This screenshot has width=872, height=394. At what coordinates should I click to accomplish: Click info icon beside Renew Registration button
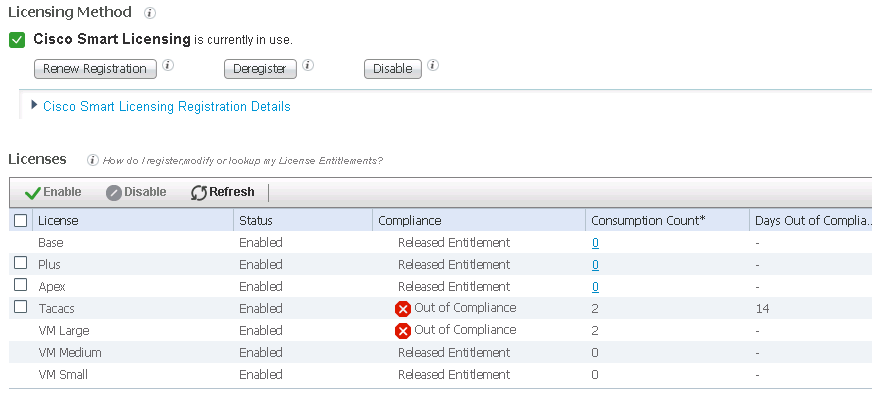pyautogui.click(x=168, y=65)
